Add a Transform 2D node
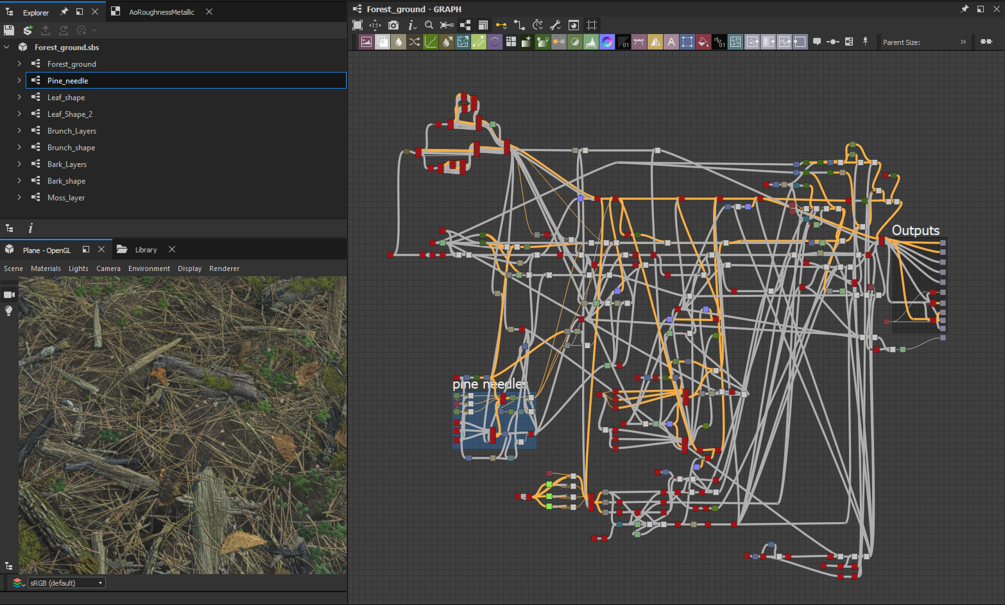This screenshot has height=605, width=1005. coord(687,42)
